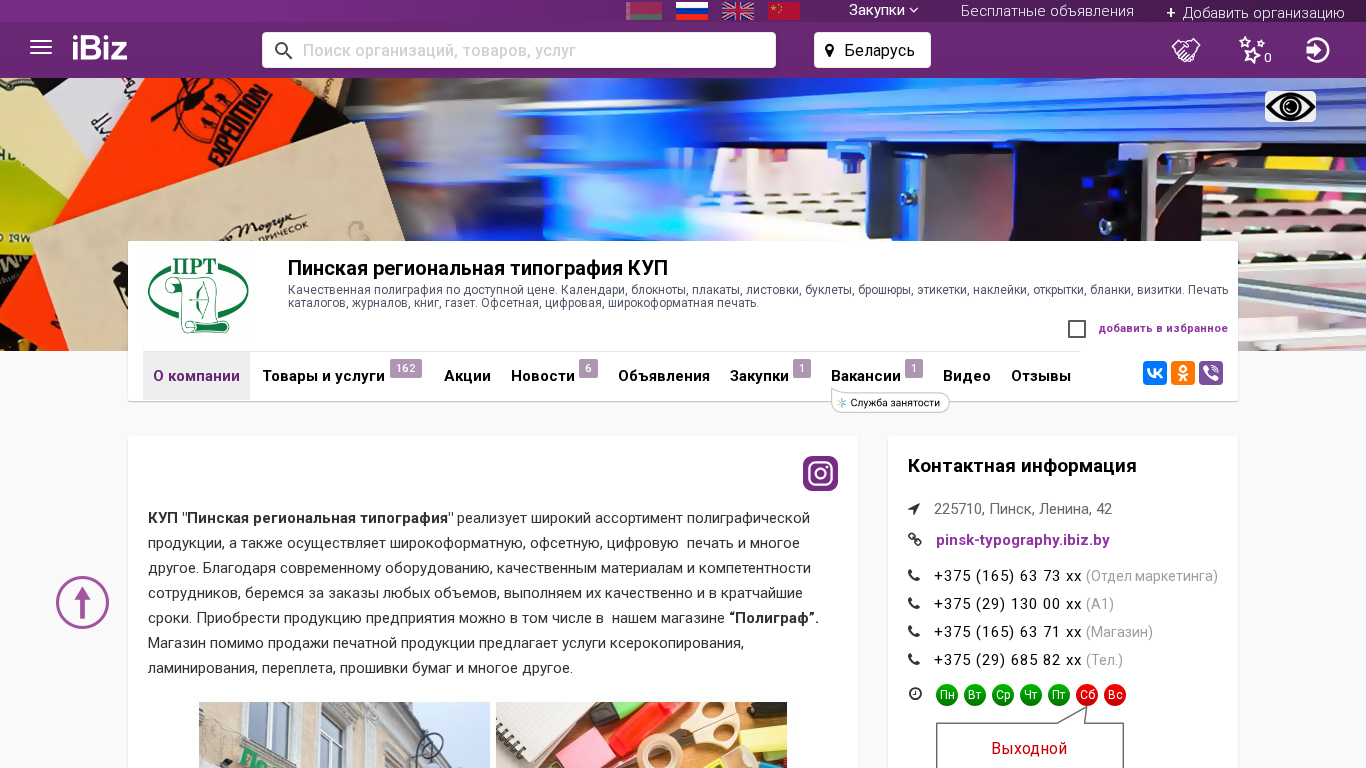Open the handshake partners icon

click(x=1186, y=50)
